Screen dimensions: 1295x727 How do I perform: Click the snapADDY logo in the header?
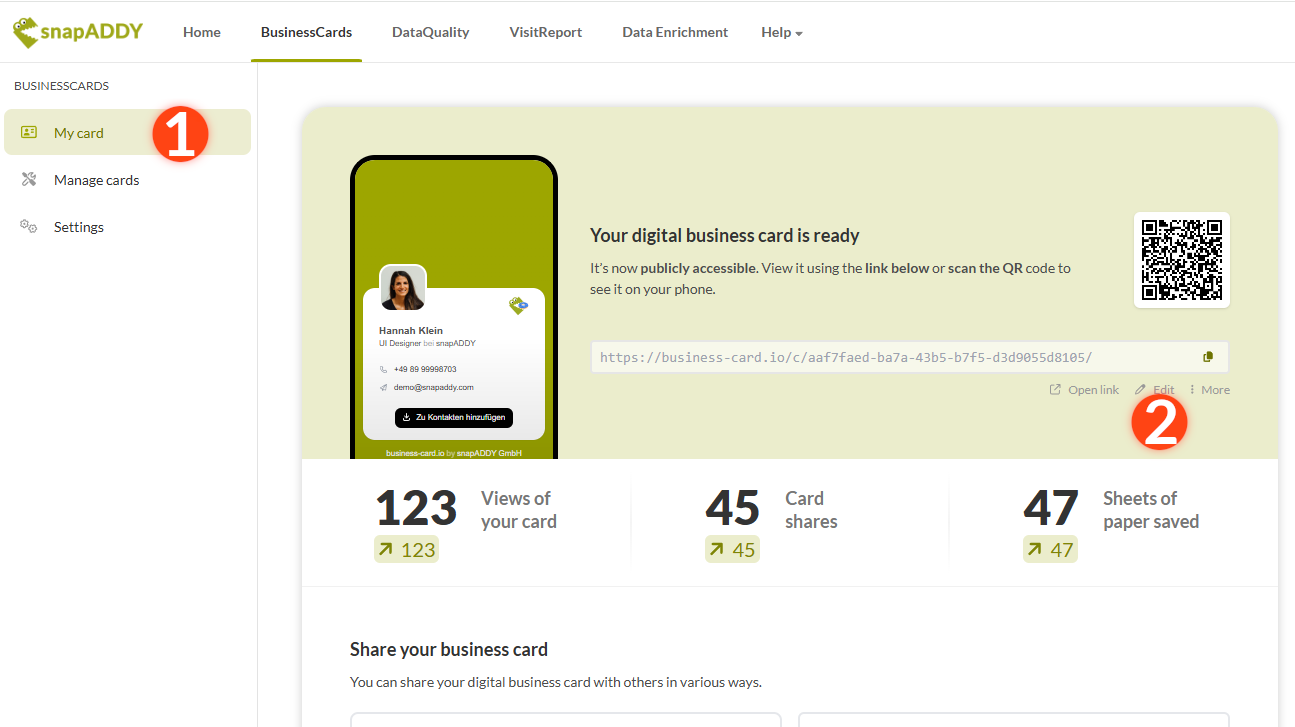click(76, 31)
